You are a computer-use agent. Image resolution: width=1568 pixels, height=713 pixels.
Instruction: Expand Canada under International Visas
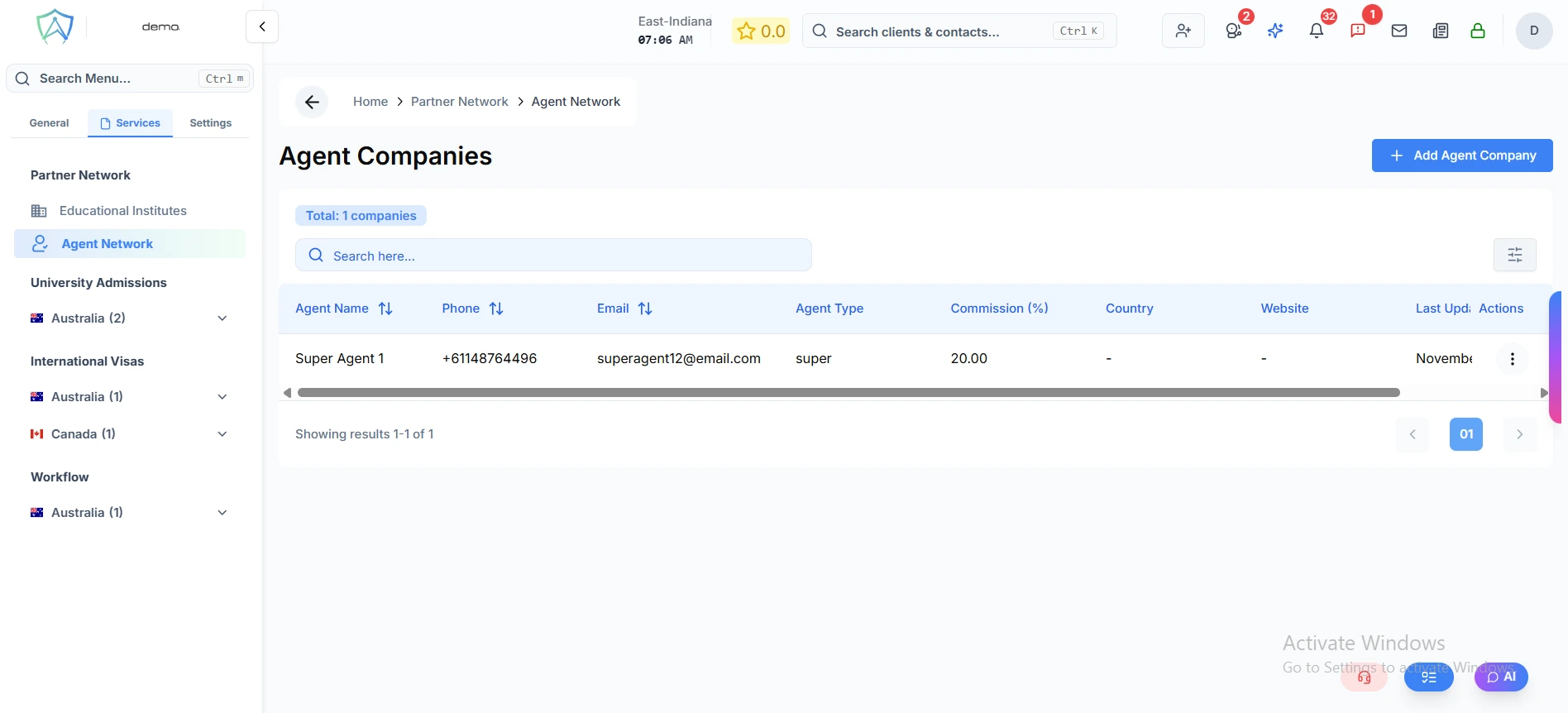[222, 434]
